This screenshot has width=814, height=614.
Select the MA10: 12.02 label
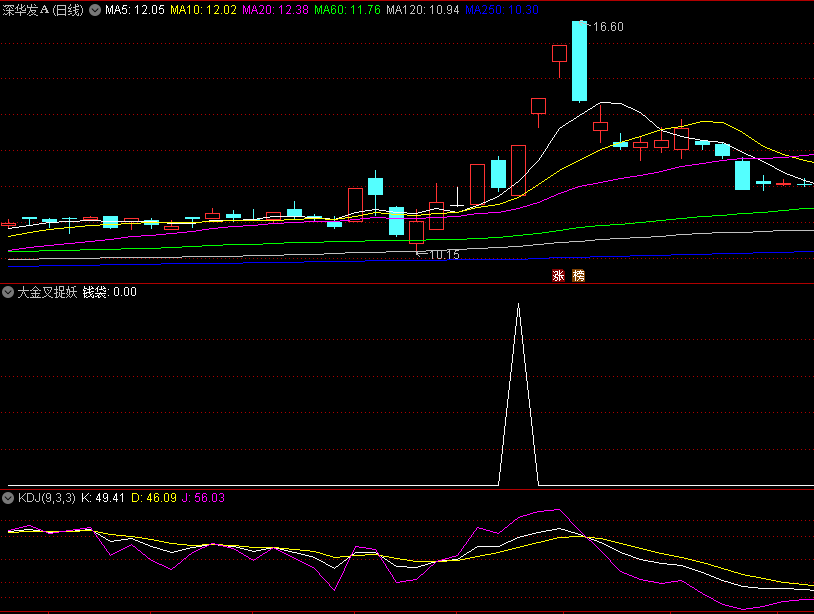click(203, 10)
